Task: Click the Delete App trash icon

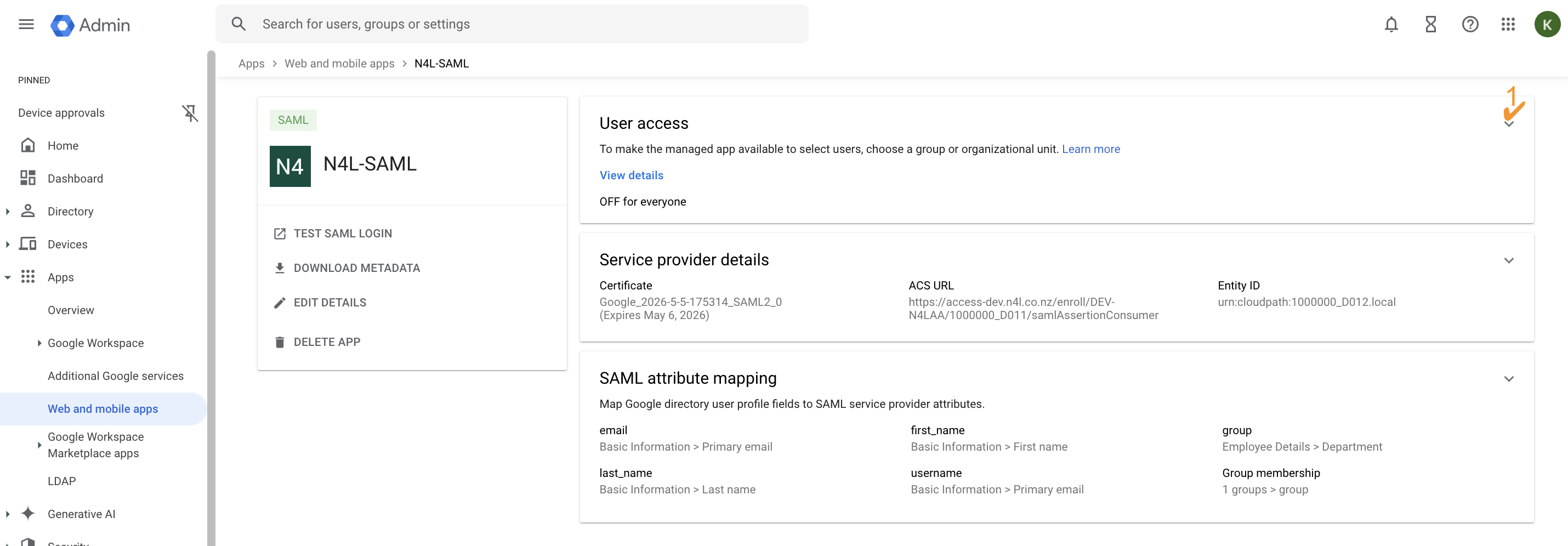Action: point(280,342)
